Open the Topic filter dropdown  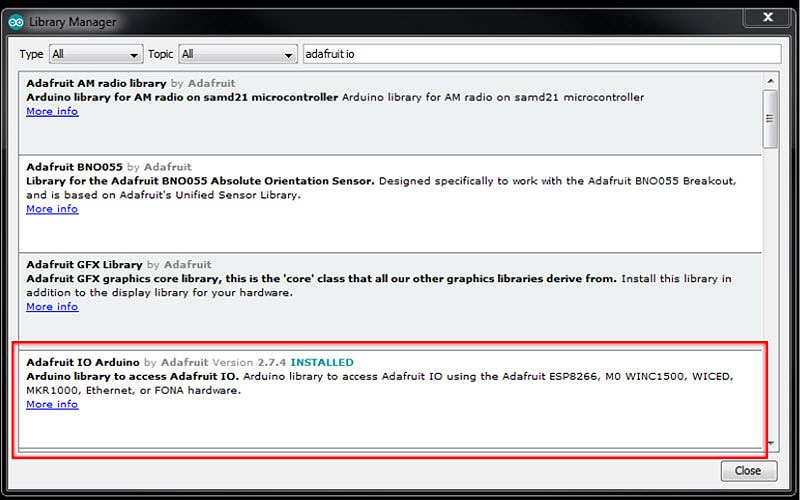click(x=237, y=54)
